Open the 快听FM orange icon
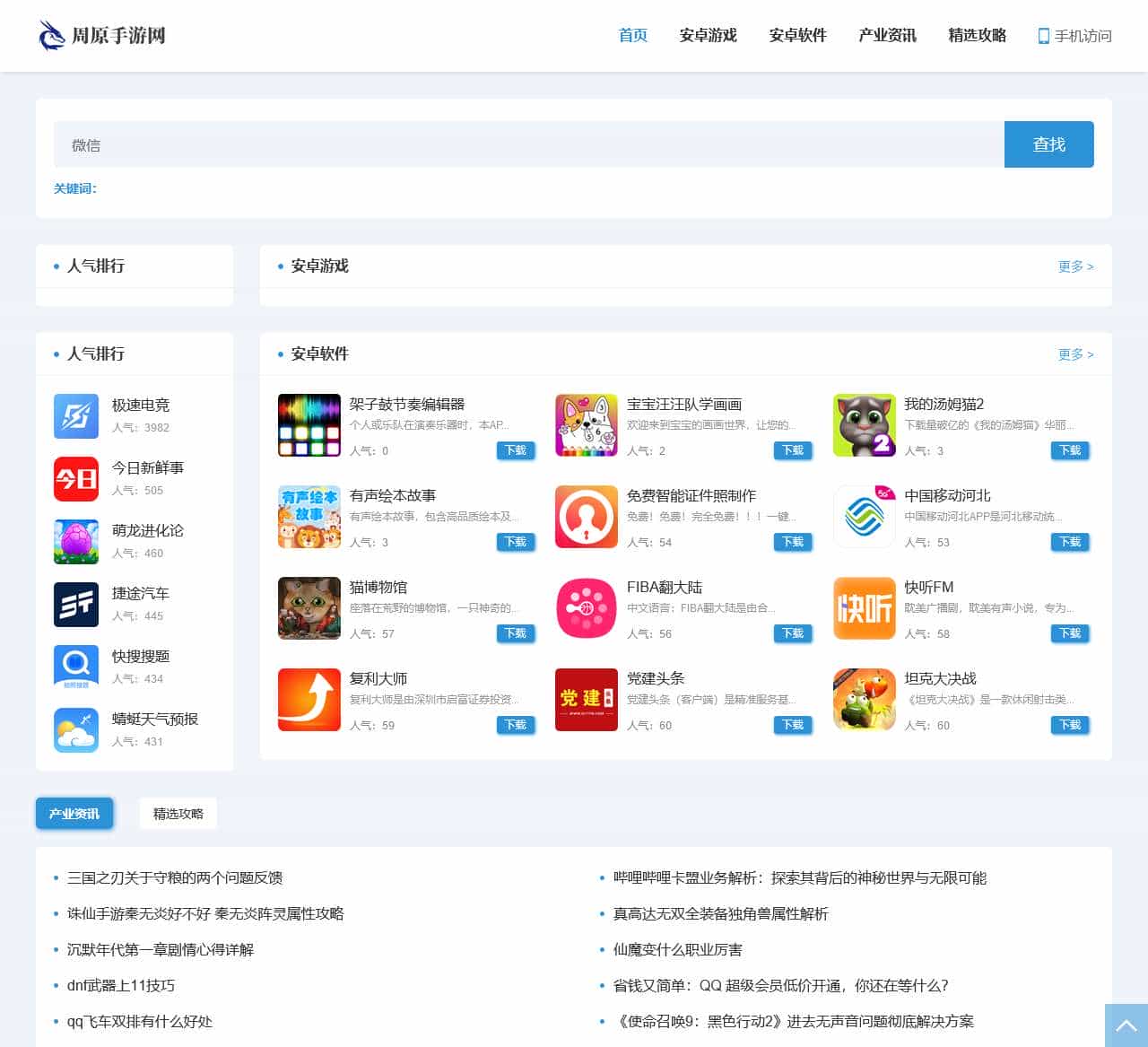The width and height of the screenshot is (1148, 1047). (x=864, y=608)
